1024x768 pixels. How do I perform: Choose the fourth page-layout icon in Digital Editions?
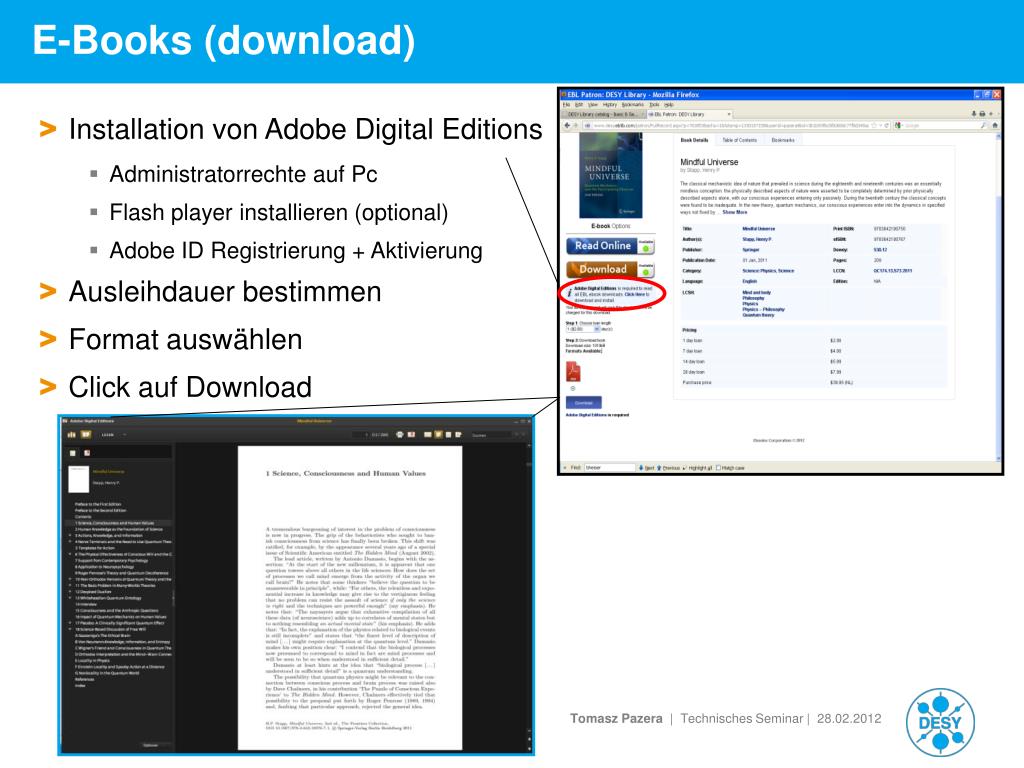[x=458, y=435]
